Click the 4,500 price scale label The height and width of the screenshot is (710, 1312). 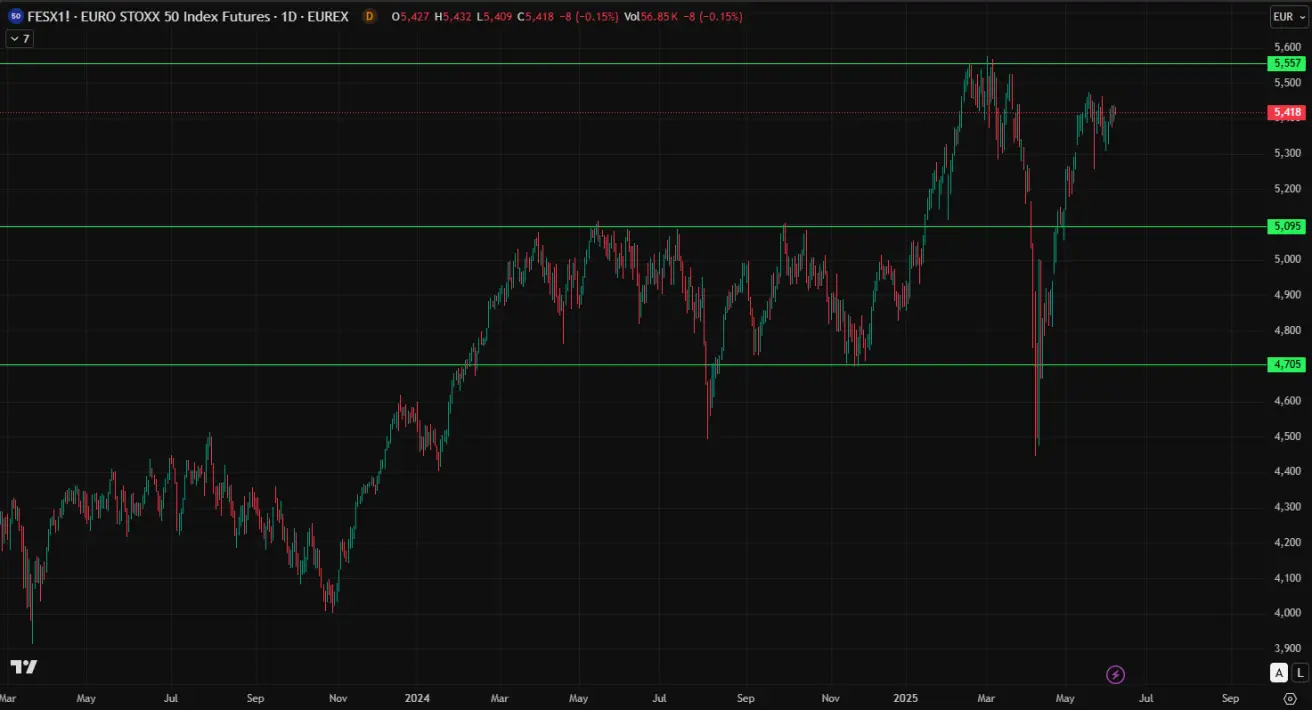(1288, 436)
